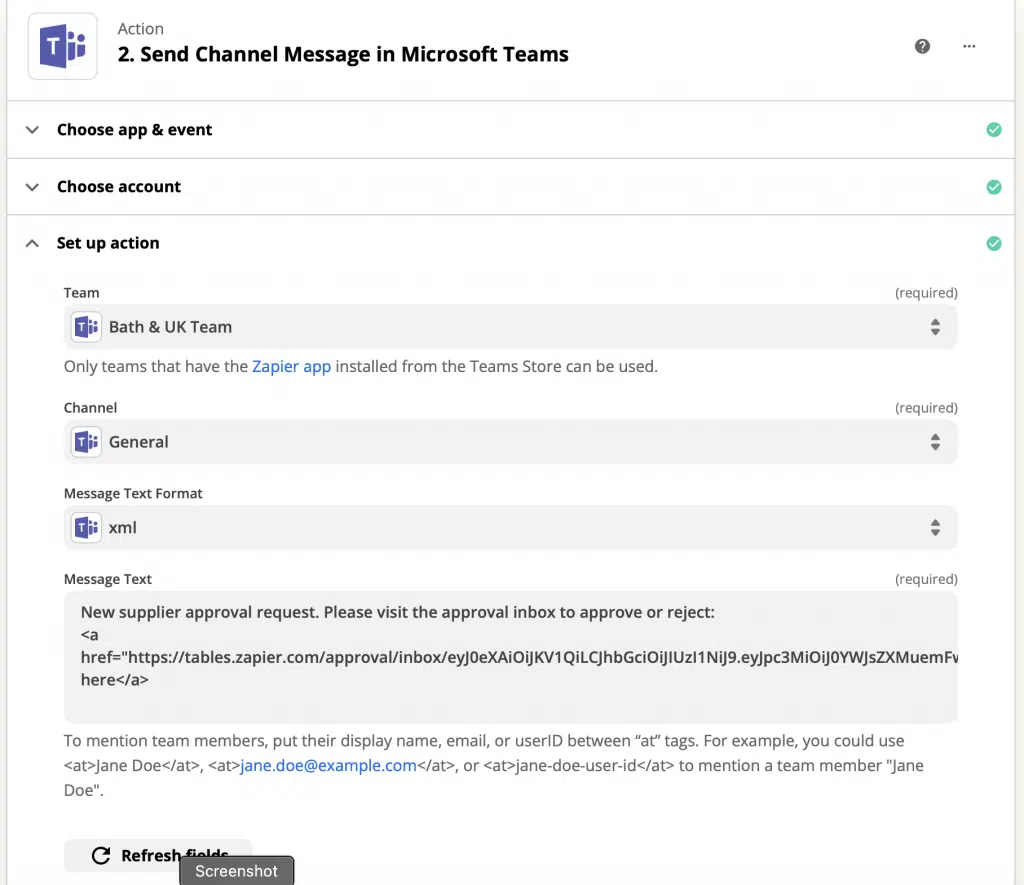Click the Choose app & event heading

(135, 130)
